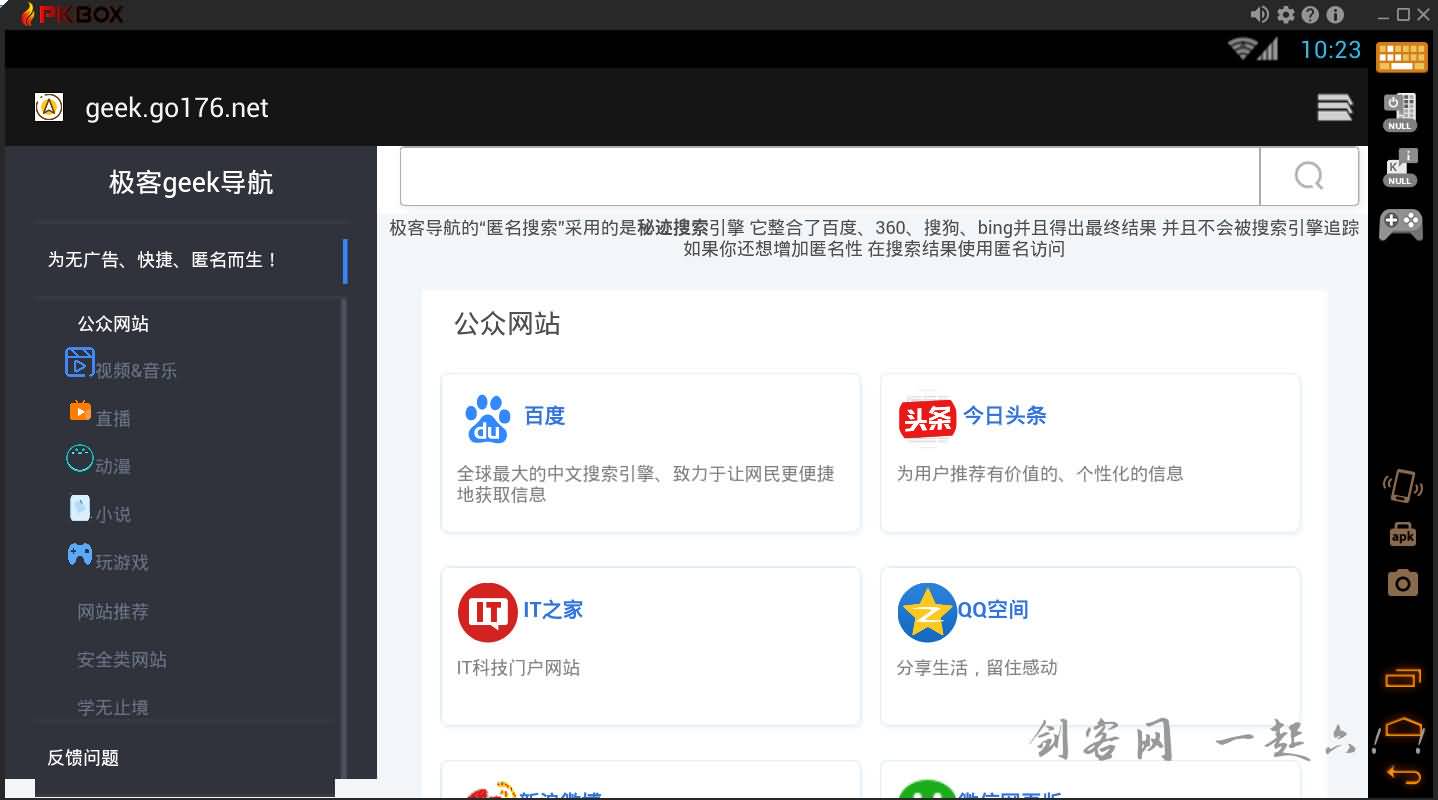Select 动漫 in the sidebar

pos(113,467)
